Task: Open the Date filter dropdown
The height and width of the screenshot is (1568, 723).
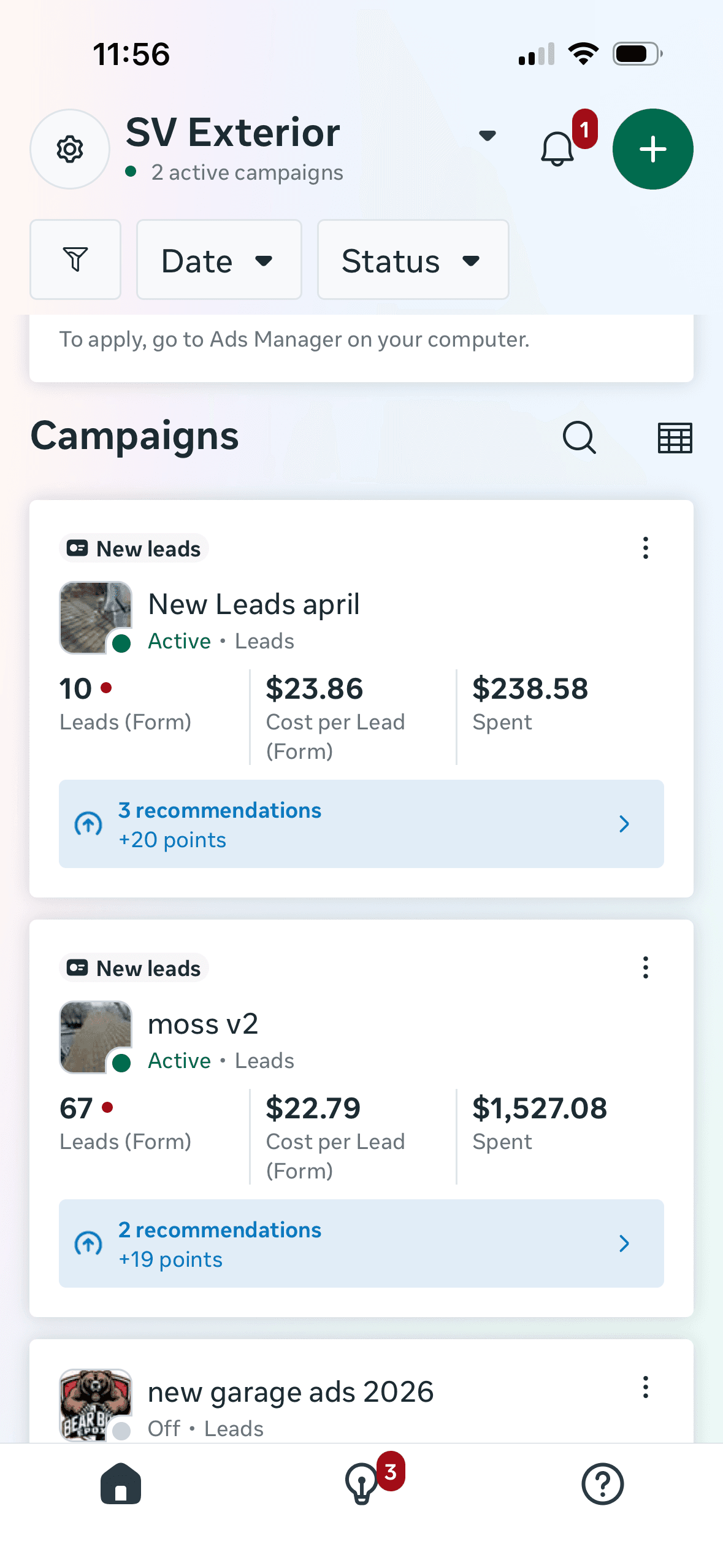Action: point(218,259)
